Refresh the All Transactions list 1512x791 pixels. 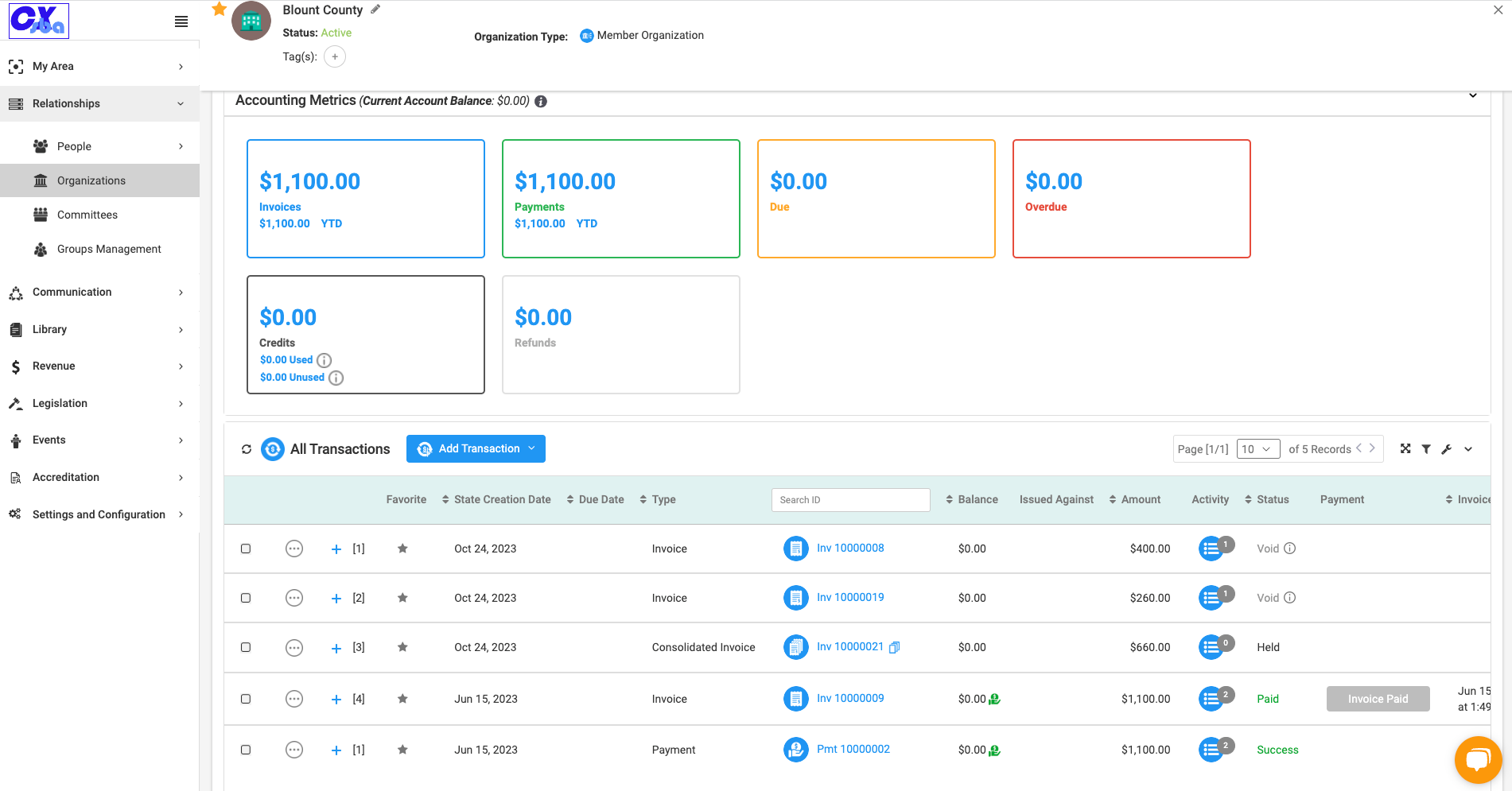[247, 449]
